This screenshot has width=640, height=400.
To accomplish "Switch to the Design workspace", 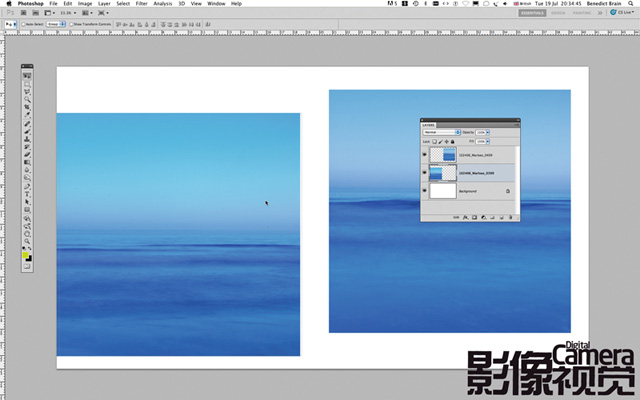I will [558, 13].
